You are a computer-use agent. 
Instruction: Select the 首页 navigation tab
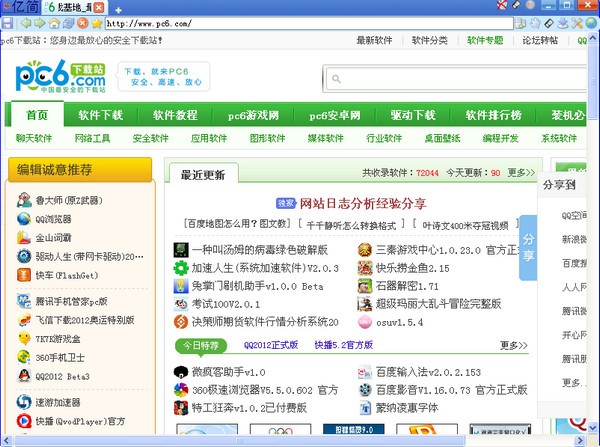(x=37, y=114)
